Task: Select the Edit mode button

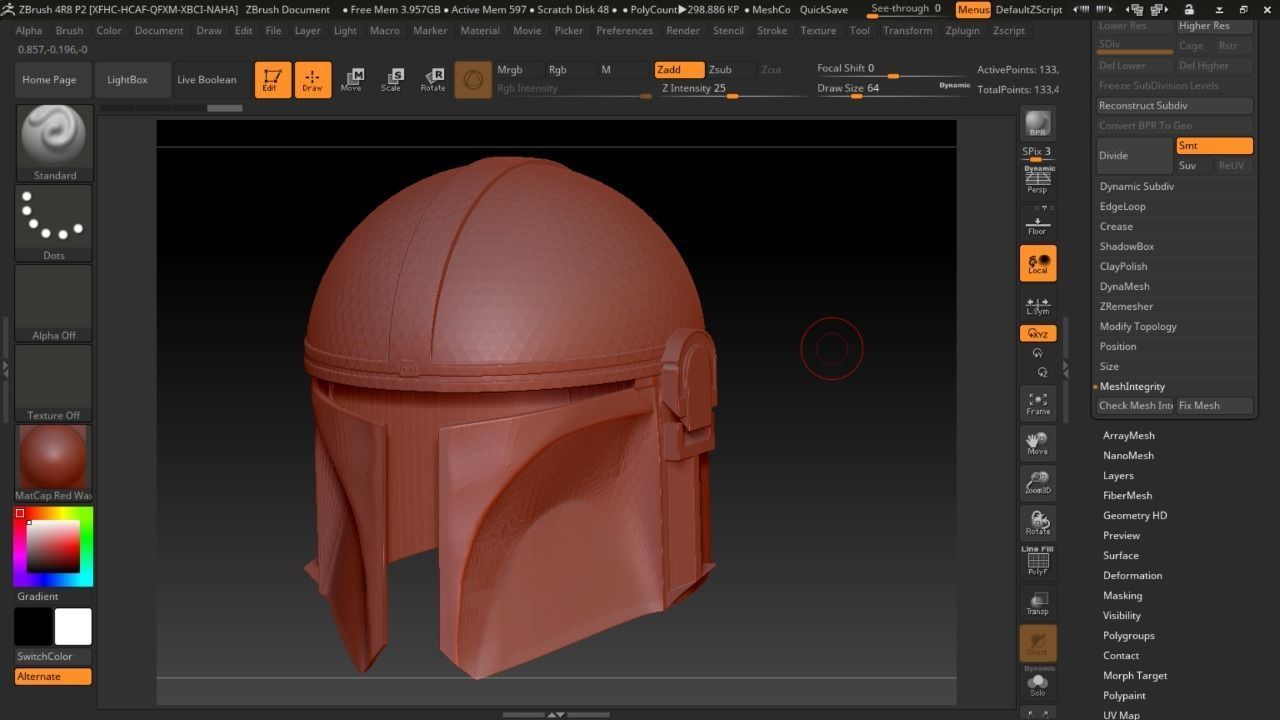Action: pos(272,80)
